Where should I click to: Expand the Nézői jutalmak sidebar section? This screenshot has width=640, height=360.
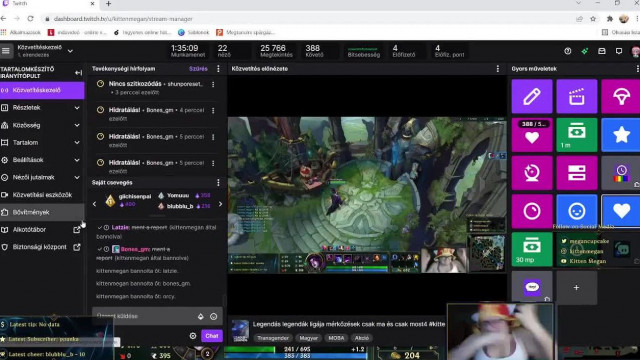tap(42, 178)
